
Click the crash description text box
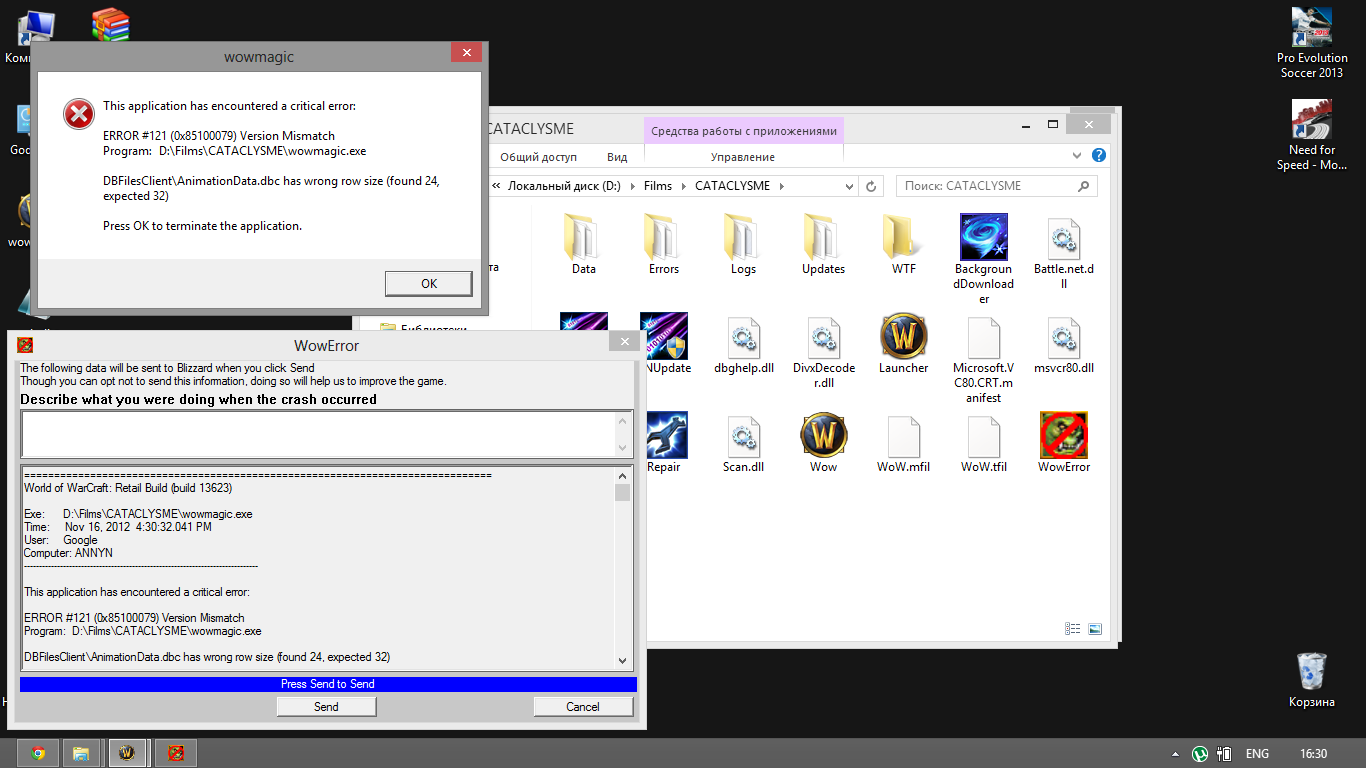point(318,435)
